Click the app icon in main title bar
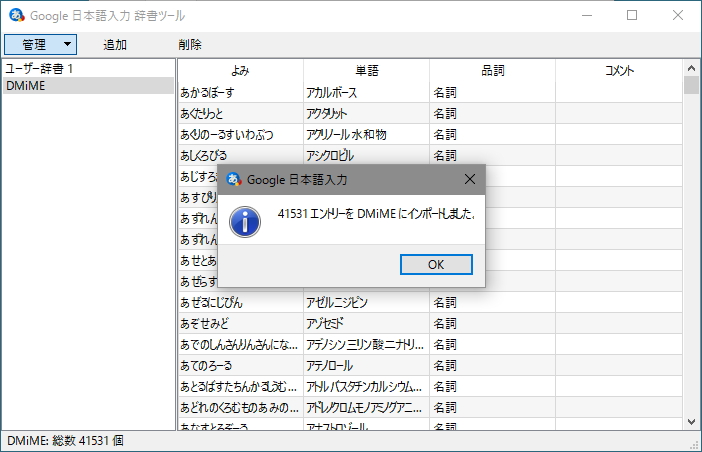Image resolution: width=702 pixels, height=452 pixels. pos(17,15)
